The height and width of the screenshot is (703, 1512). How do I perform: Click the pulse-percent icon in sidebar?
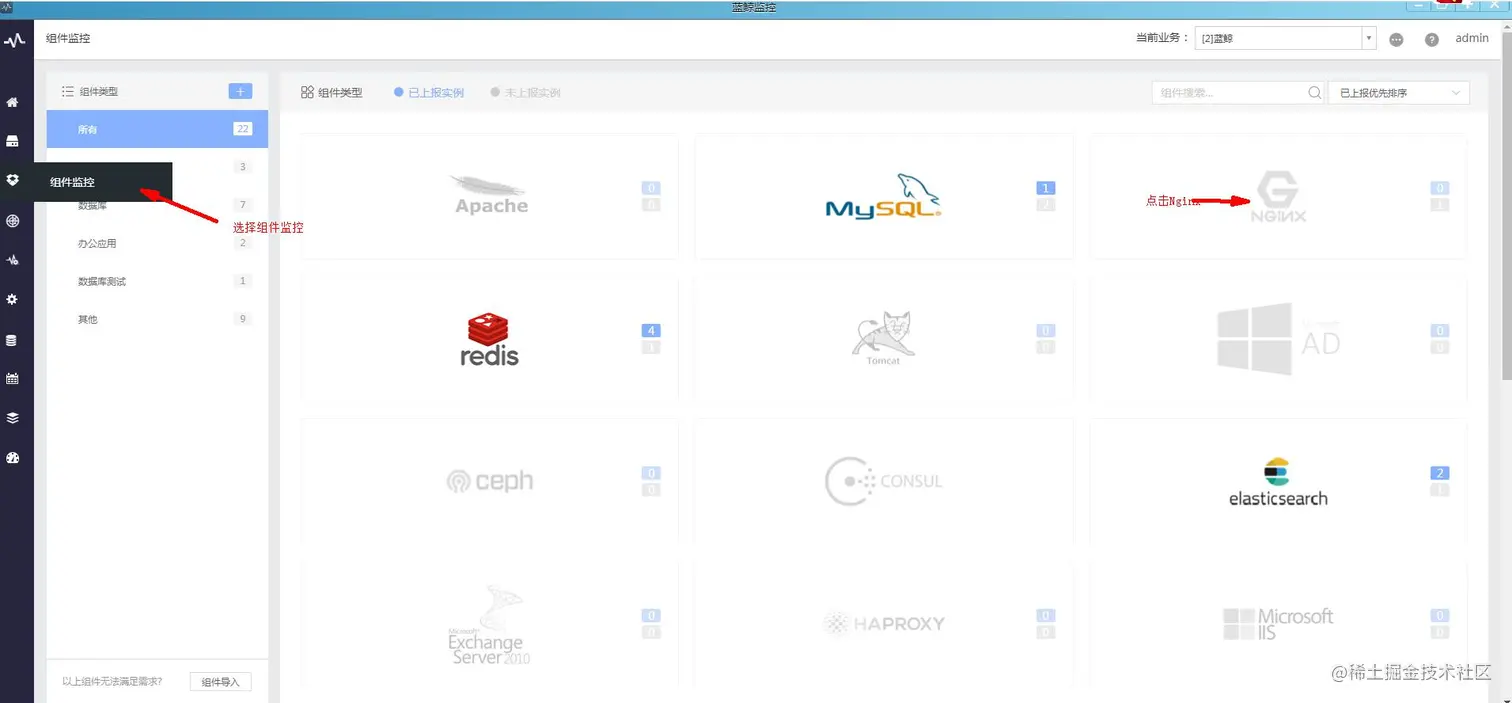click(x=12, y=260)
